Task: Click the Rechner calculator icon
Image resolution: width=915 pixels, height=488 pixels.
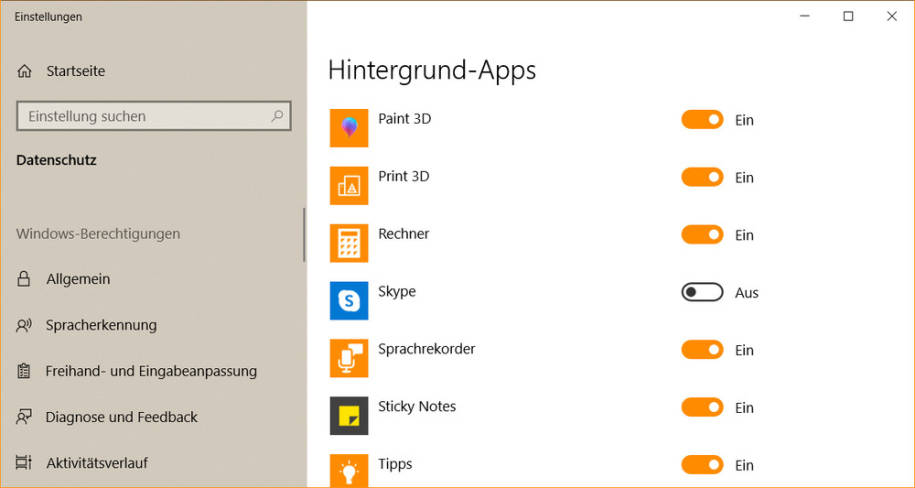Action: click(x=349, y=243)
